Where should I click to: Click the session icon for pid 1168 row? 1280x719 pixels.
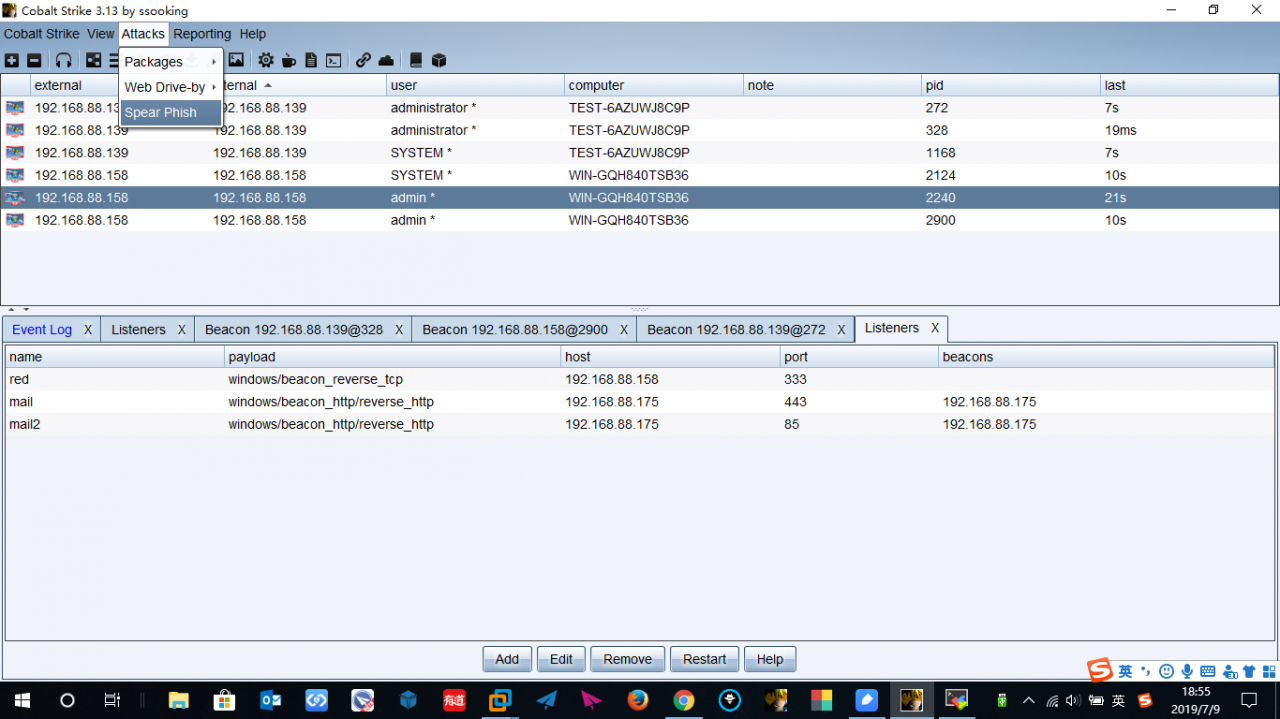[15, 153]
